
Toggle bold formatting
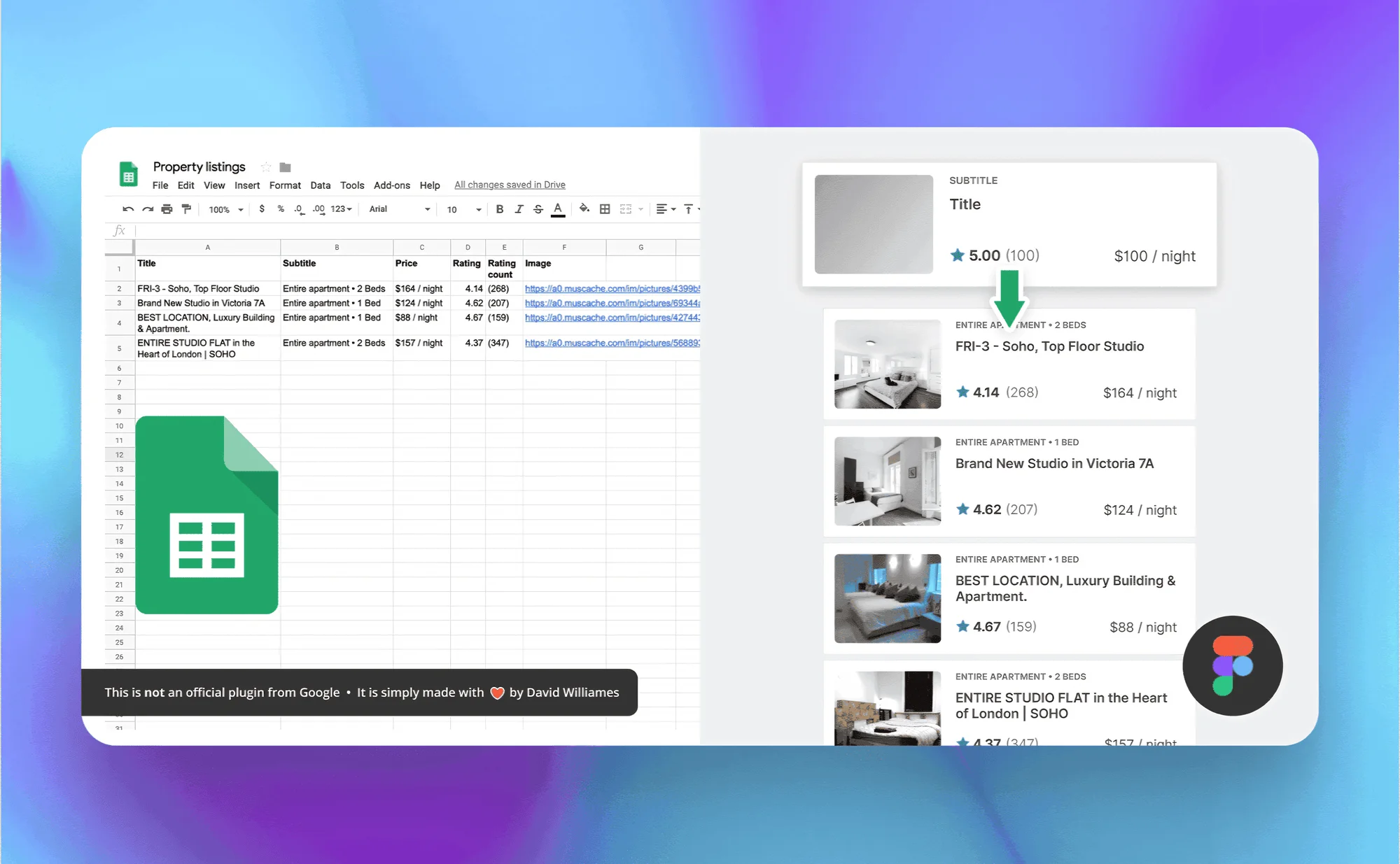coord(500,209)
